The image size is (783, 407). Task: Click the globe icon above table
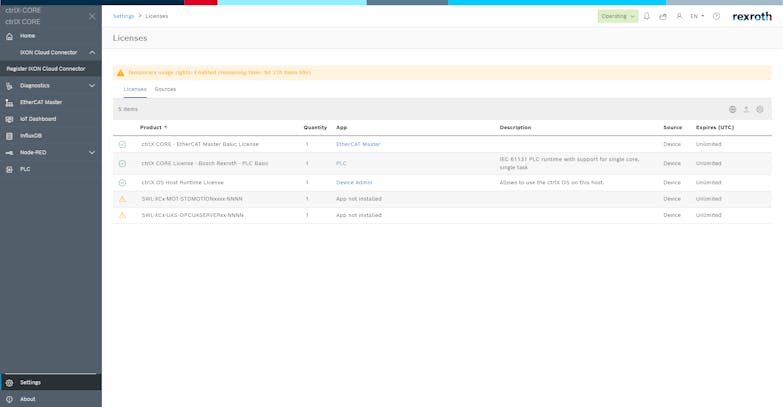click(732, 109)
